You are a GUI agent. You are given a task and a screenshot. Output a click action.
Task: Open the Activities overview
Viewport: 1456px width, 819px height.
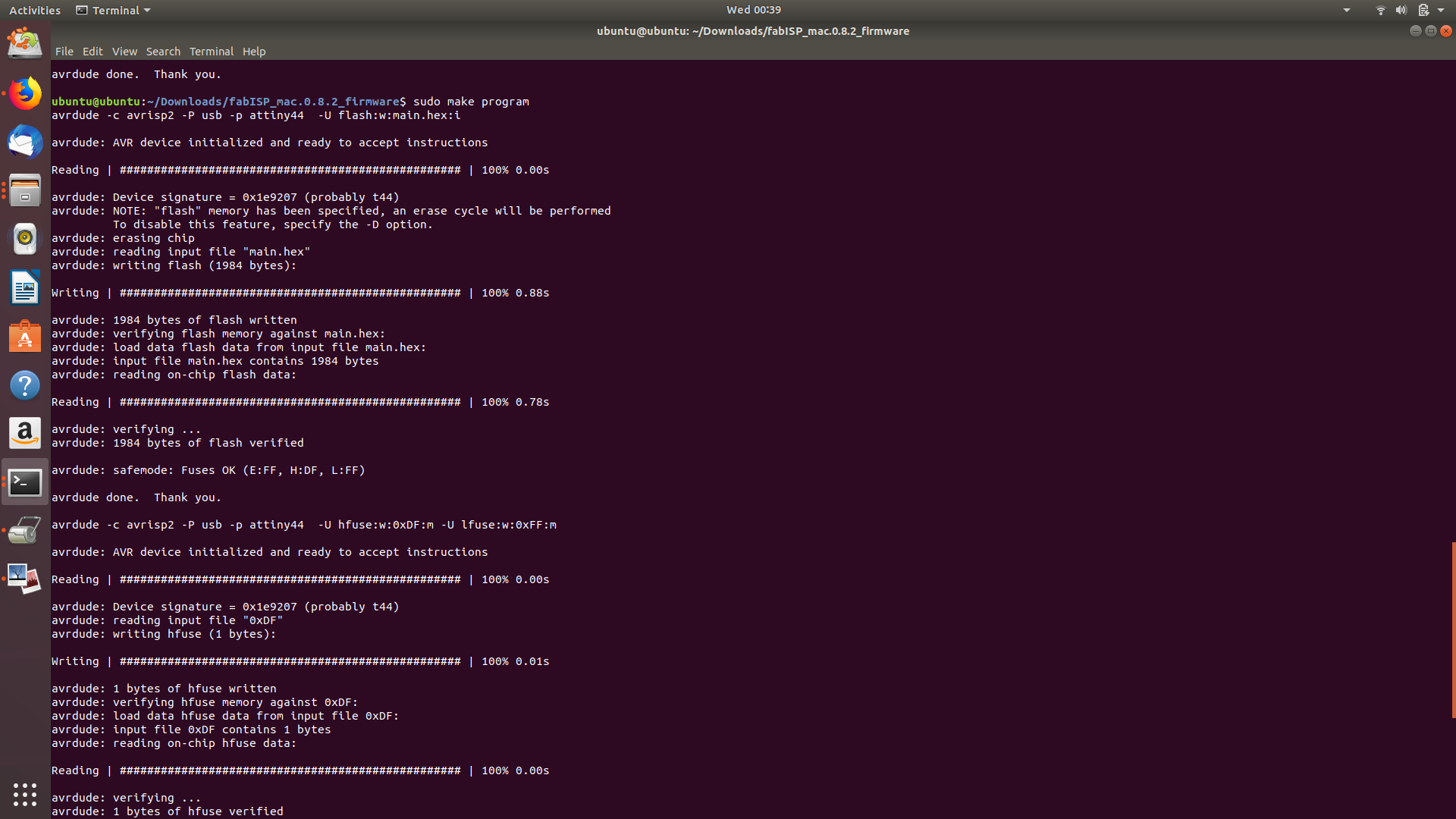coord(35,10)
